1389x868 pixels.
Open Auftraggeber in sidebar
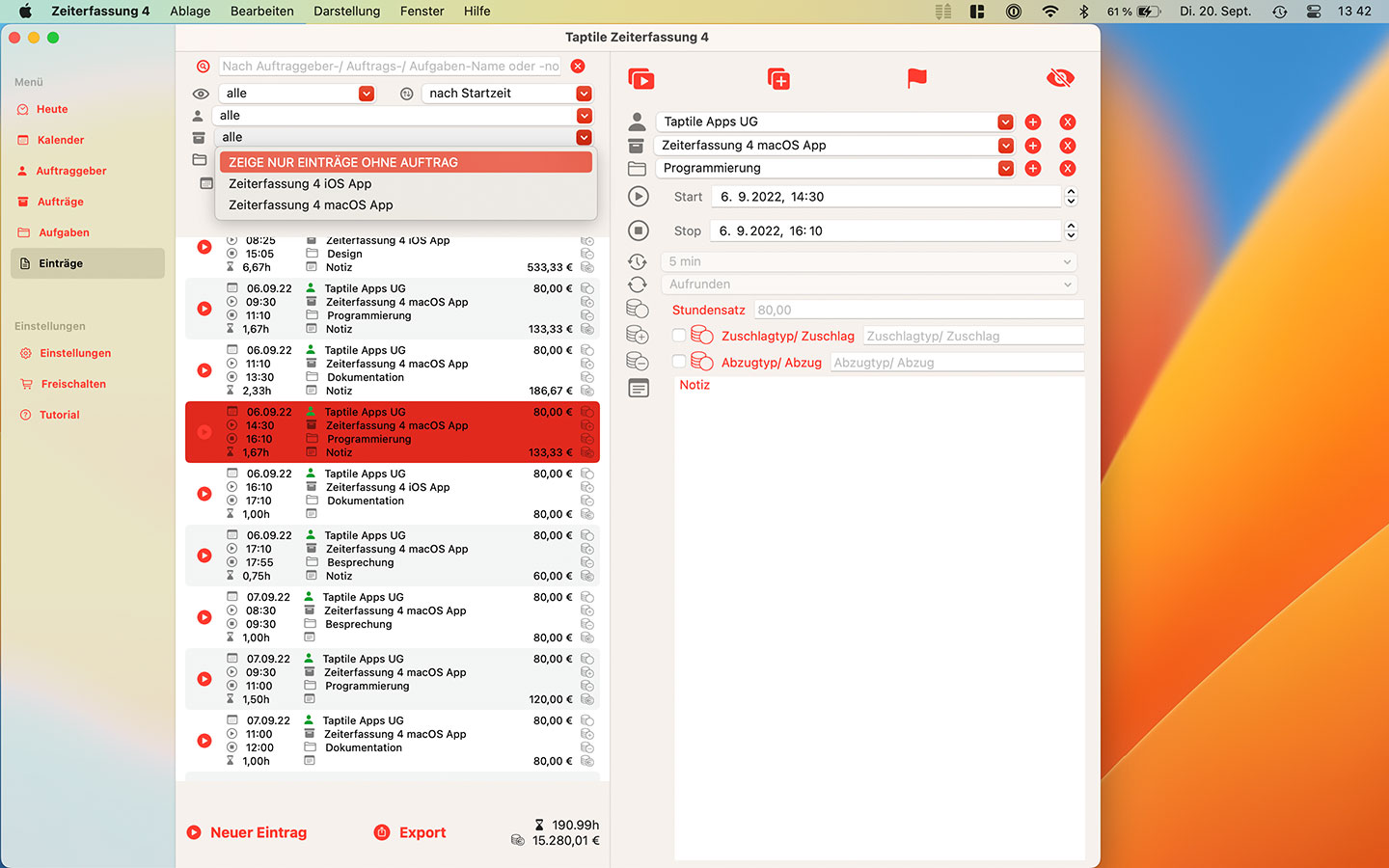[x=88, y=171]
